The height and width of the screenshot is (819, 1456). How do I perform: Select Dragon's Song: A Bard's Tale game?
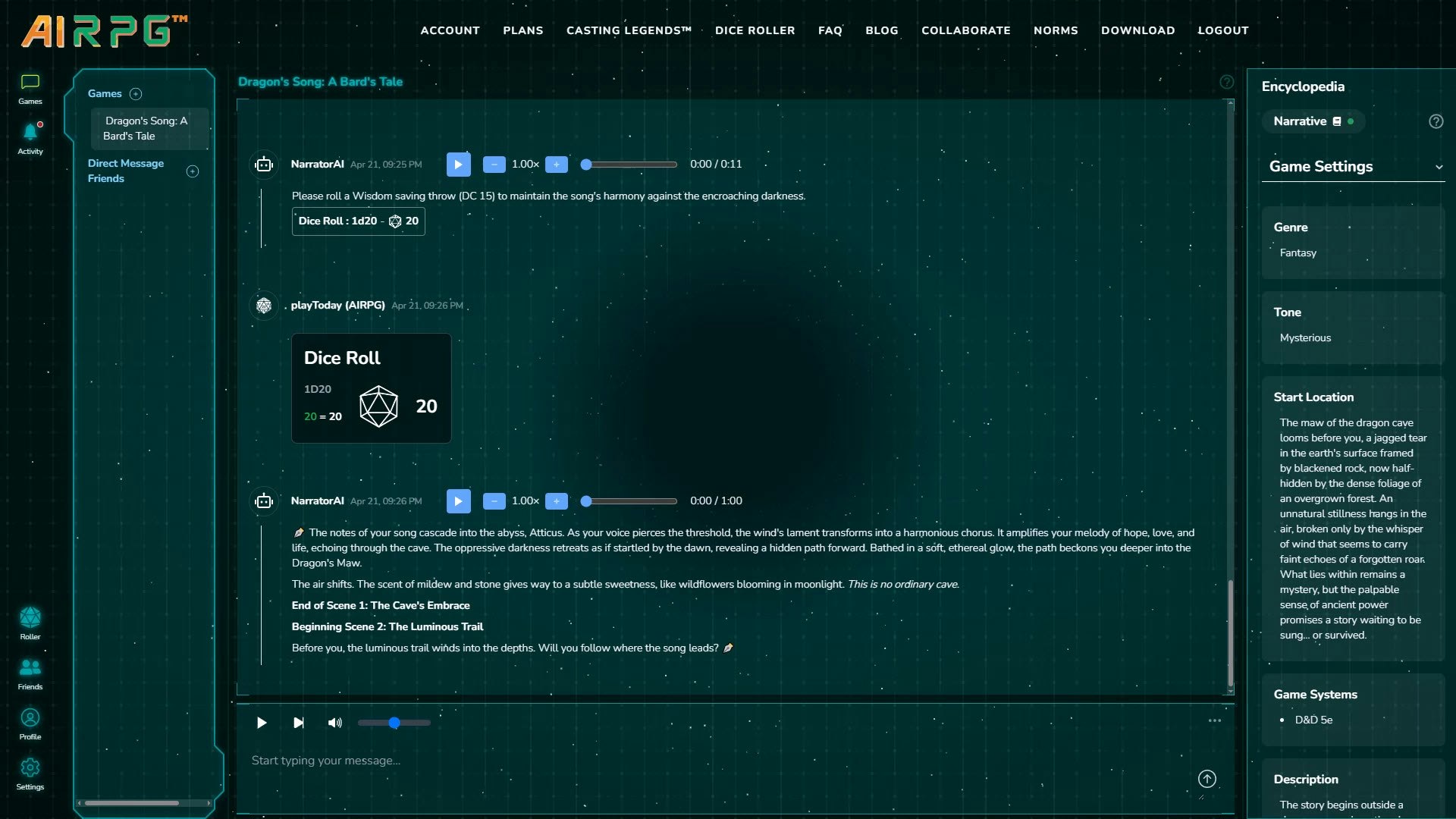click(146, 128)
